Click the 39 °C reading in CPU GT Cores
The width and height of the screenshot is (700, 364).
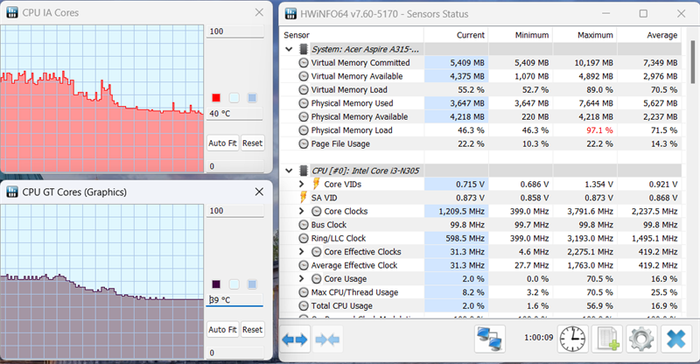[x=235, y=300]
